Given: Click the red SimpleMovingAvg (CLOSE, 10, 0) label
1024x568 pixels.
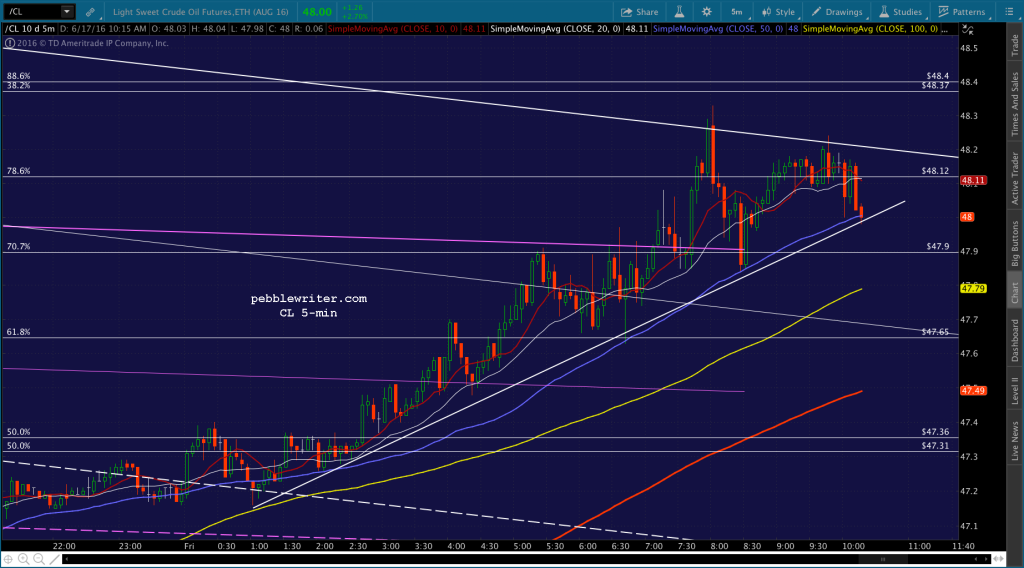Looking at the screenshot, I should [392, 29].
